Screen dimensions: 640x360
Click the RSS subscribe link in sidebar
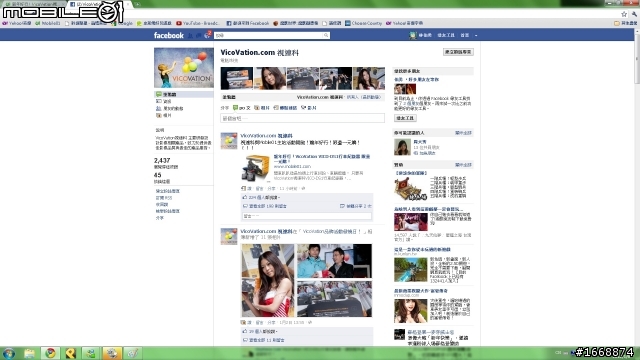[x=164, y=198]
